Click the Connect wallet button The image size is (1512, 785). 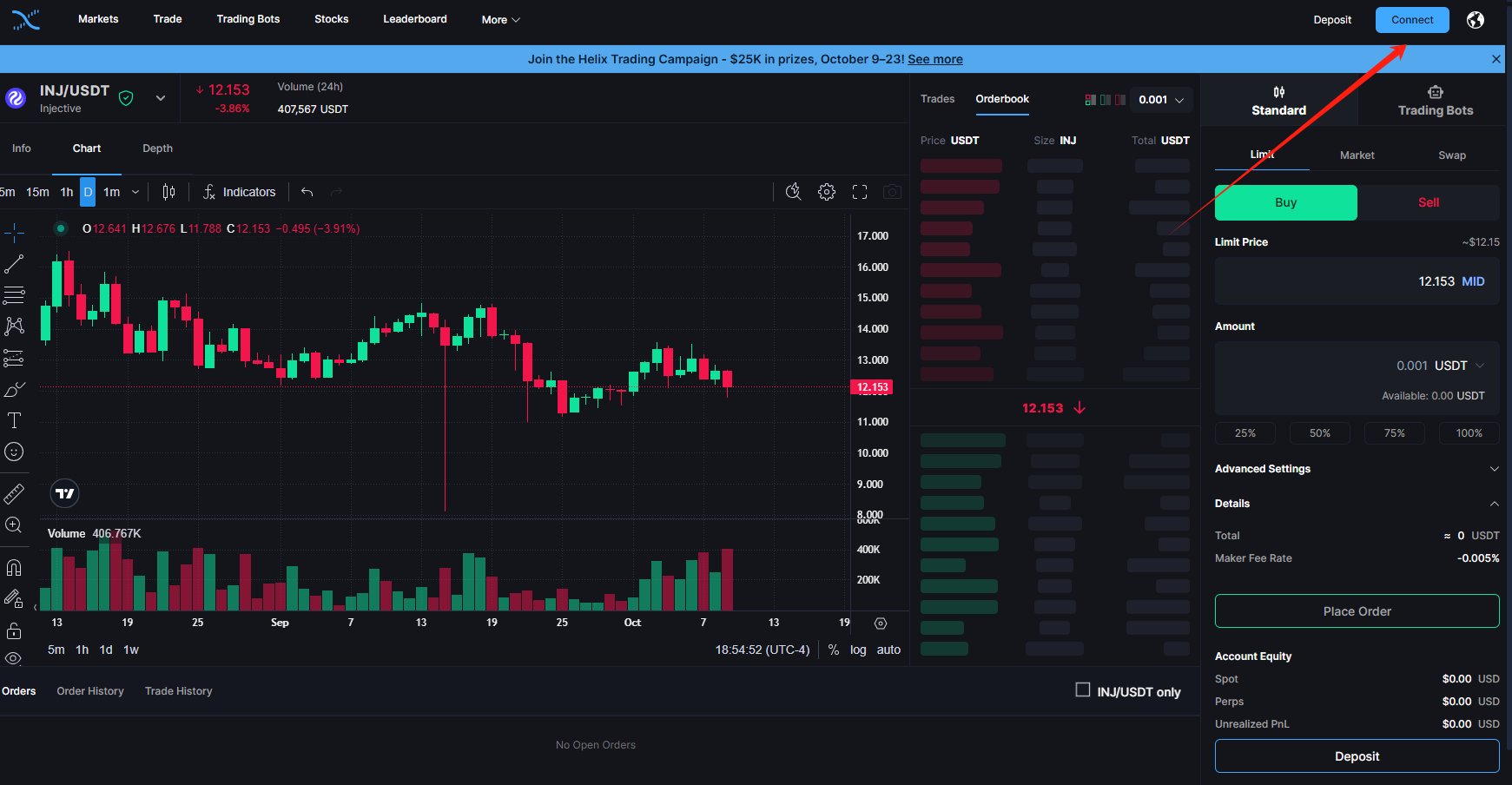click(1412, 20)
